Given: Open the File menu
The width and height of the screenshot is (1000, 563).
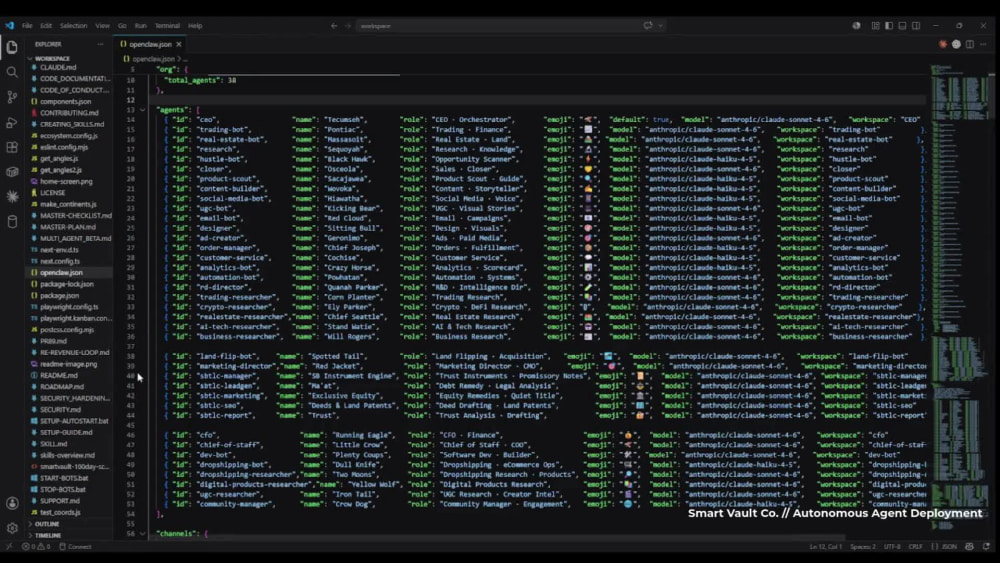Looking at the screenshot, I should point(27,26).
